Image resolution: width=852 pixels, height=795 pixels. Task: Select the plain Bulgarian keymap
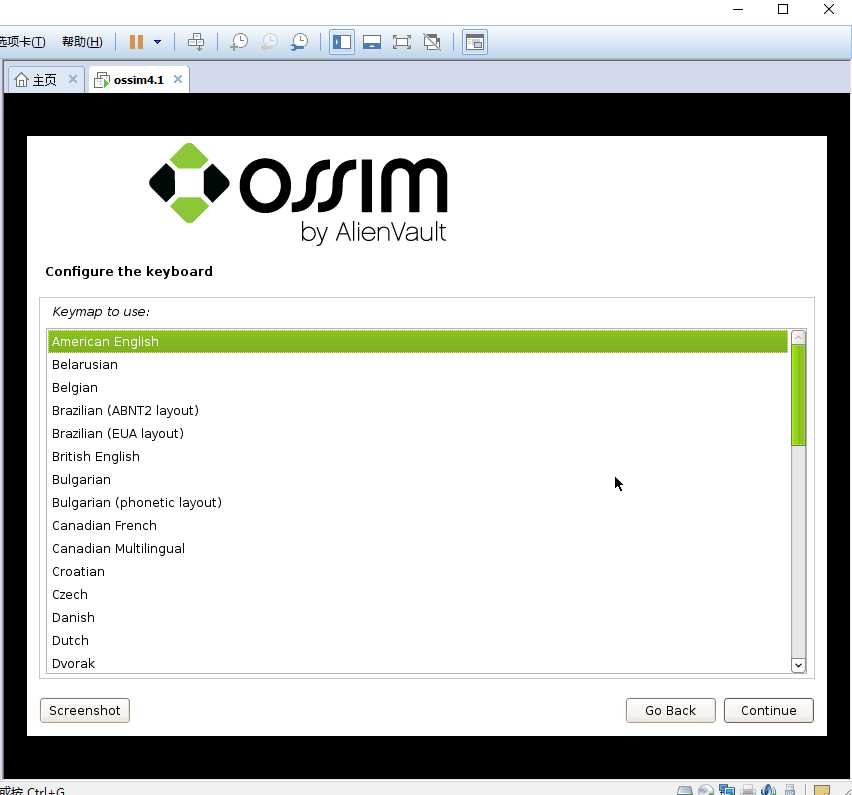tap(417, 480)
